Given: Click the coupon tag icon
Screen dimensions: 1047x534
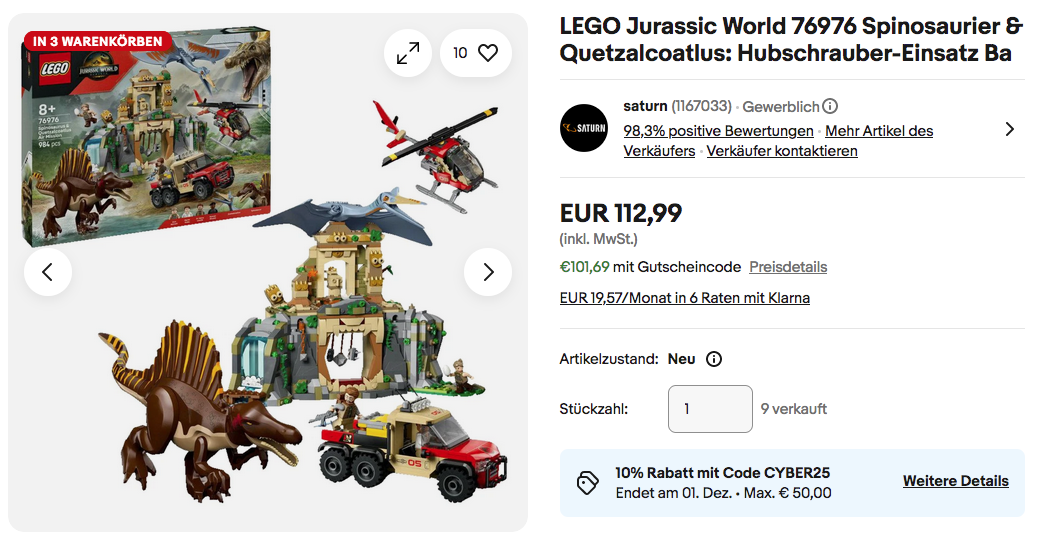Looking at the screenshot, I should (588, 483).
